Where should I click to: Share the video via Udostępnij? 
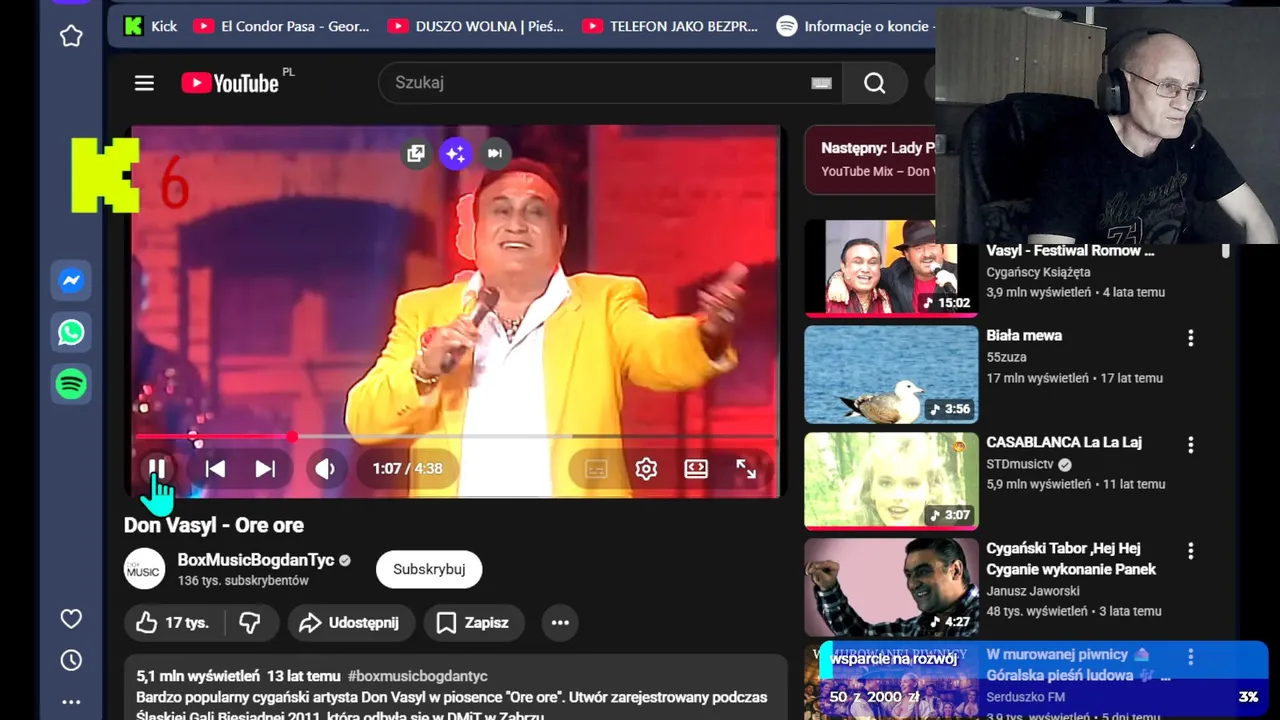click(x=350, y=623)
